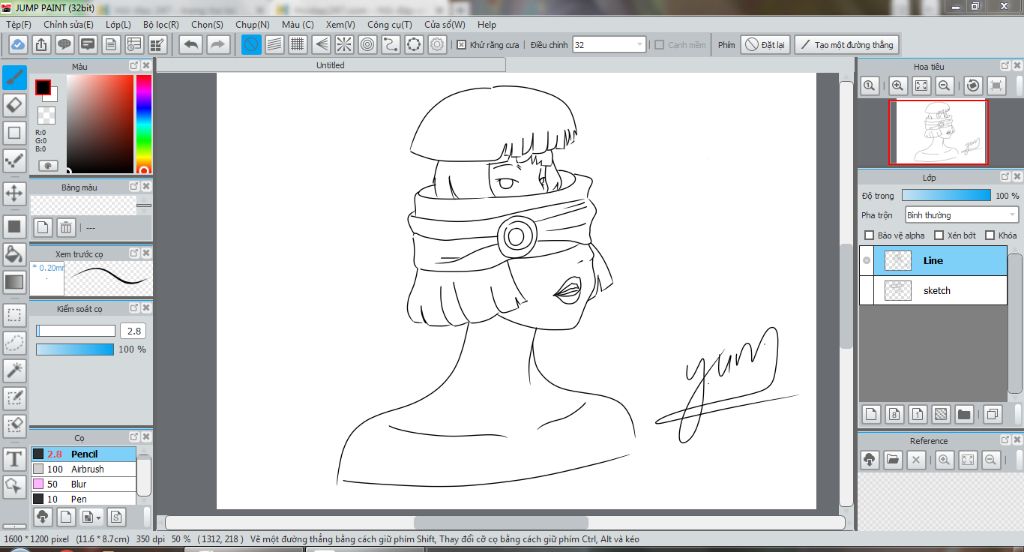The width and height of the screenshot is (1024, 552).
Task: Click the Redo arrow in toolbar
Action: click(217, 44)
